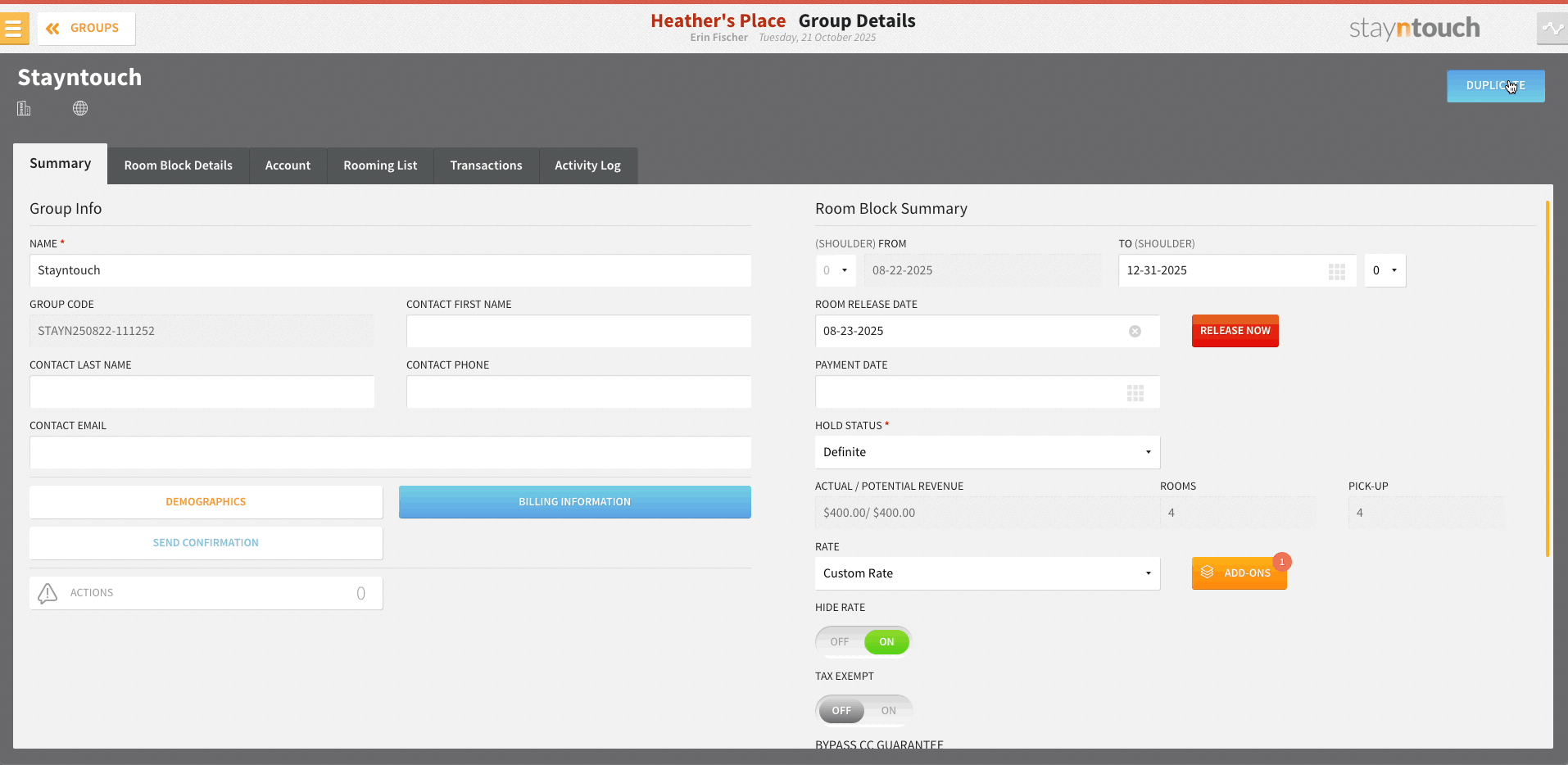This screenshot has width=1568, height=765.
Task: Click the group Name input field
Action: [x=390, y=270]
